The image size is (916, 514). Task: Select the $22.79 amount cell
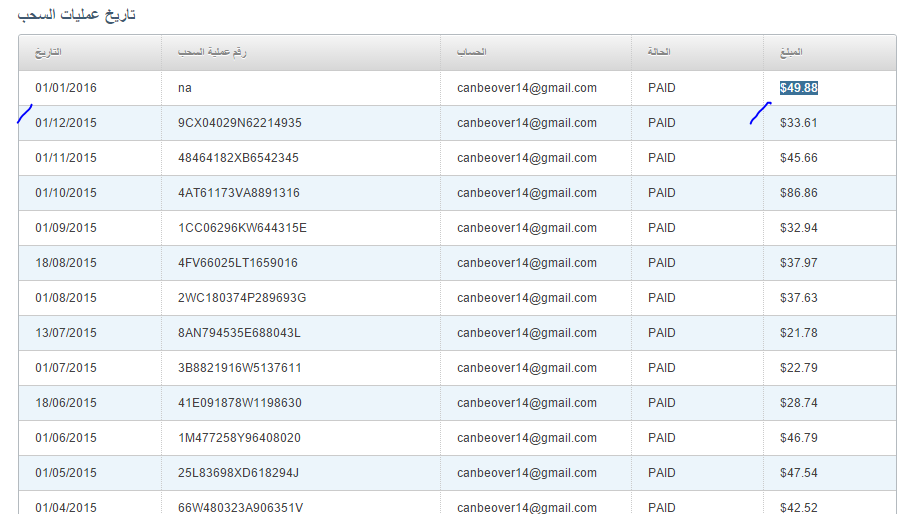799,368
